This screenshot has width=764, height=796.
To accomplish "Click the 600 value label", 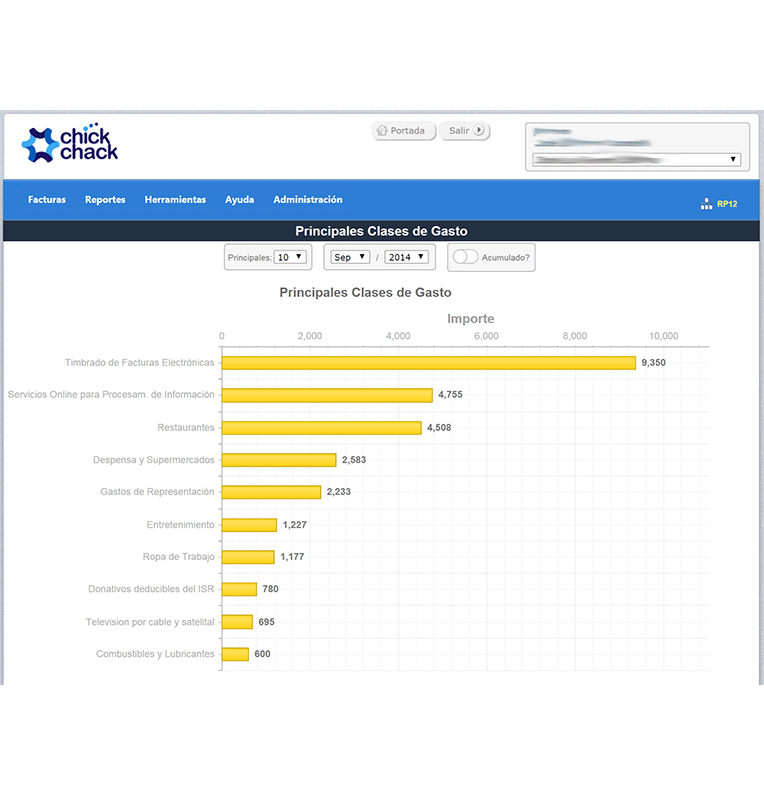I will coord(262,654).
